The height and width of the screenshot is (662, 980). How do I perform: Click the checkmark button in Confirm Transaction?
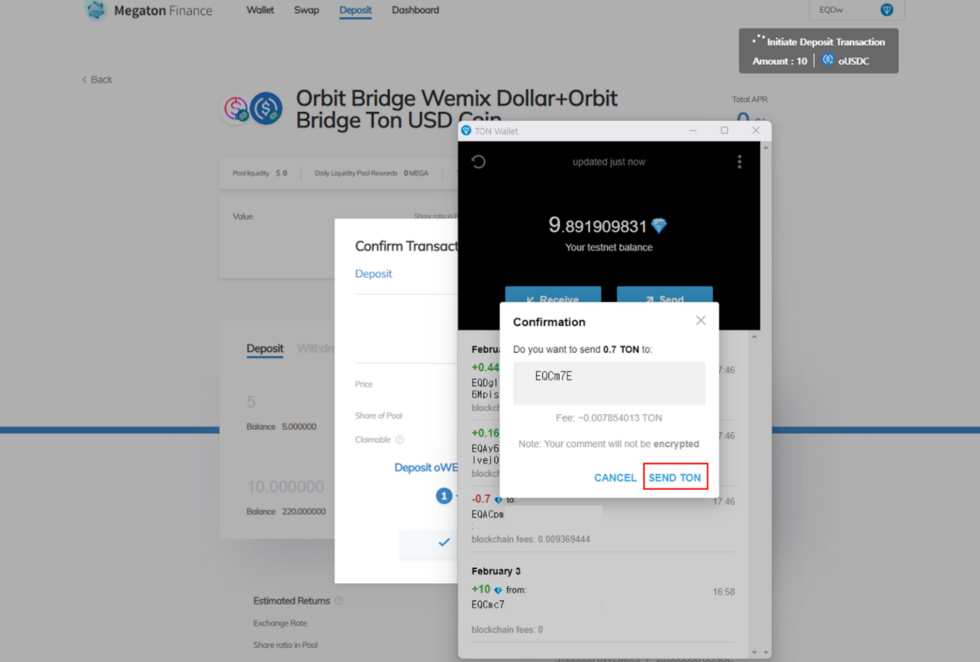click(444, 543)
